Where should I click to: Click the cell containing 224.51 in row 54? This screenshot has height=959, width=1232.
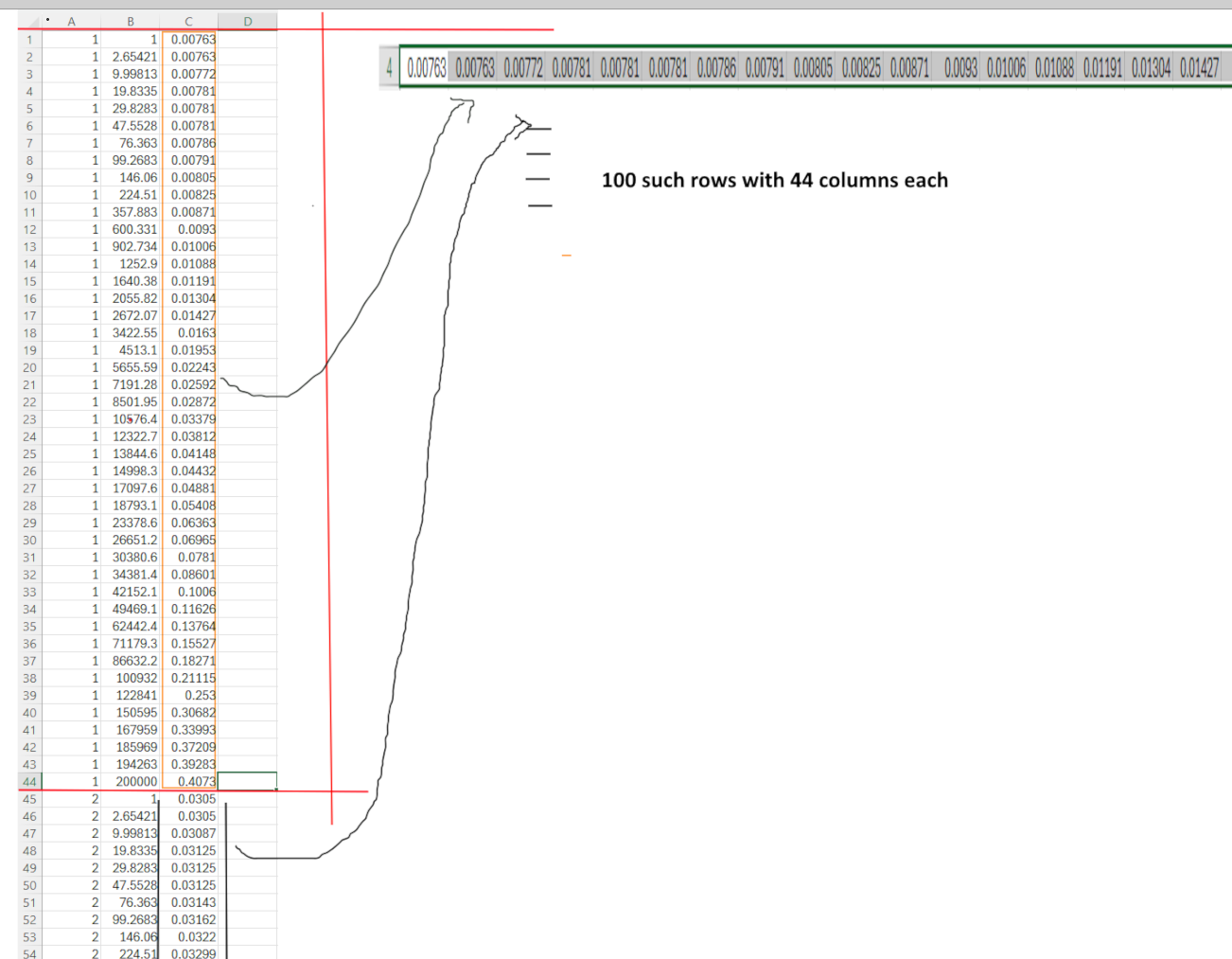point(132,953)
